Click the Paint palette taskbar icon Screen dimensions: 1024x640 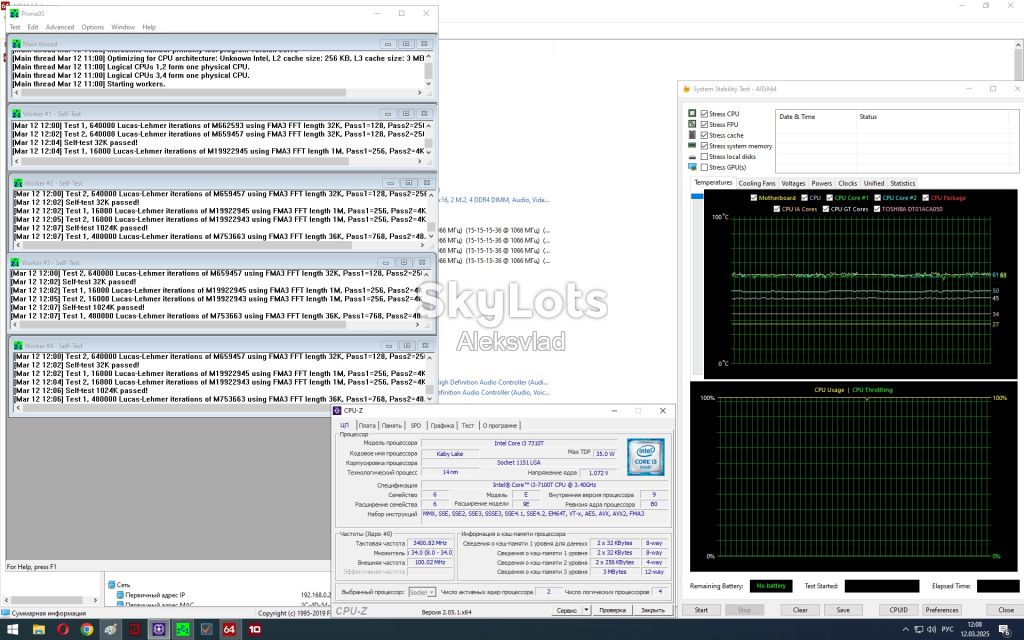[110, 630]
